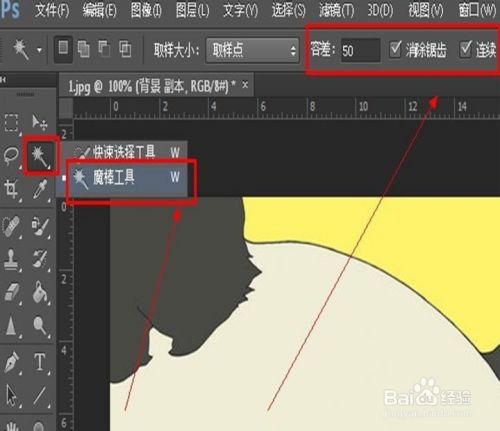Select the Clone Stamp tool

point(11,259)
